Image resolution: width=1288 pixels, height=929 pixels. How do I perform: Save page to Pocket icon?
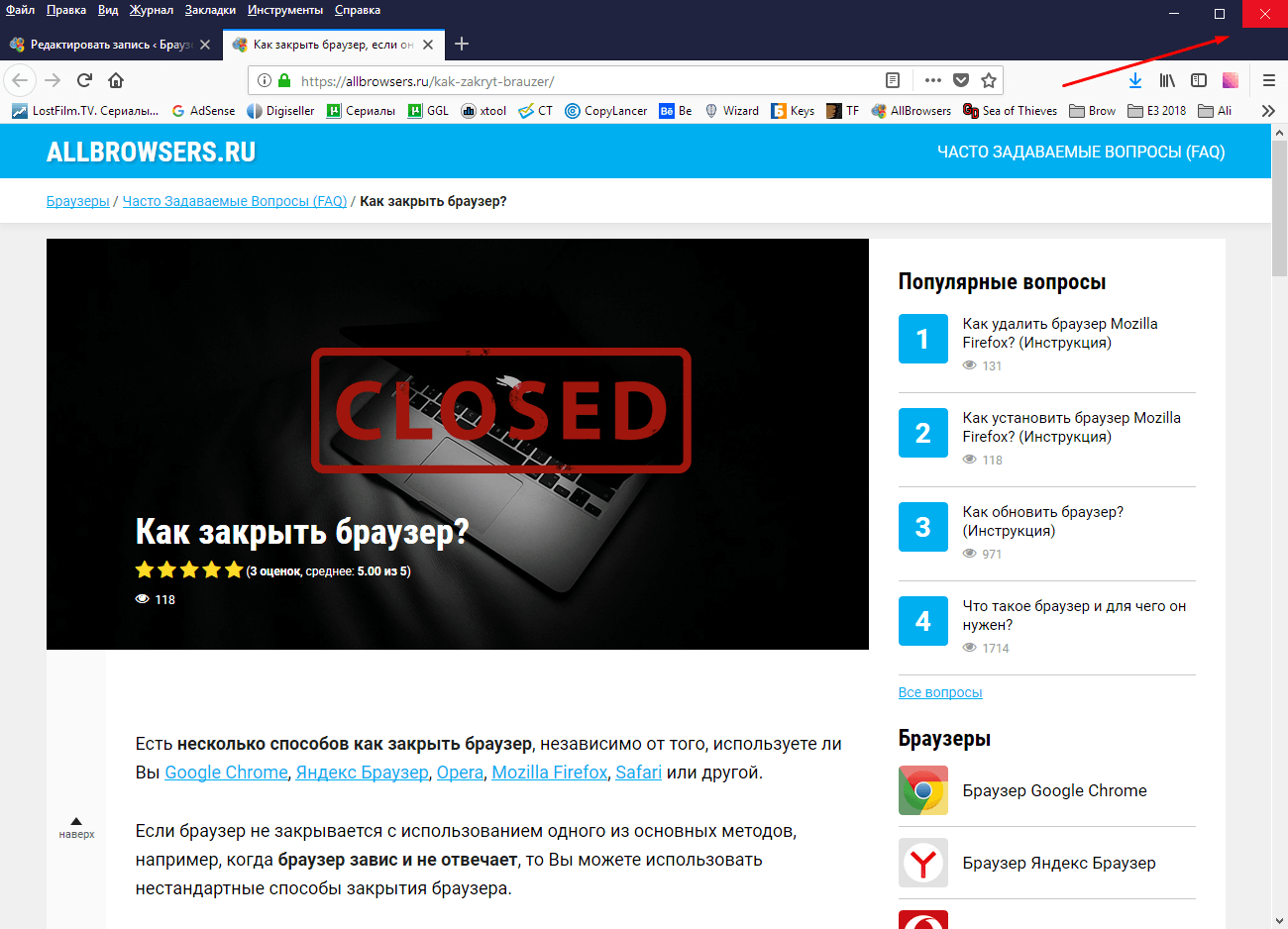[960, 80]
